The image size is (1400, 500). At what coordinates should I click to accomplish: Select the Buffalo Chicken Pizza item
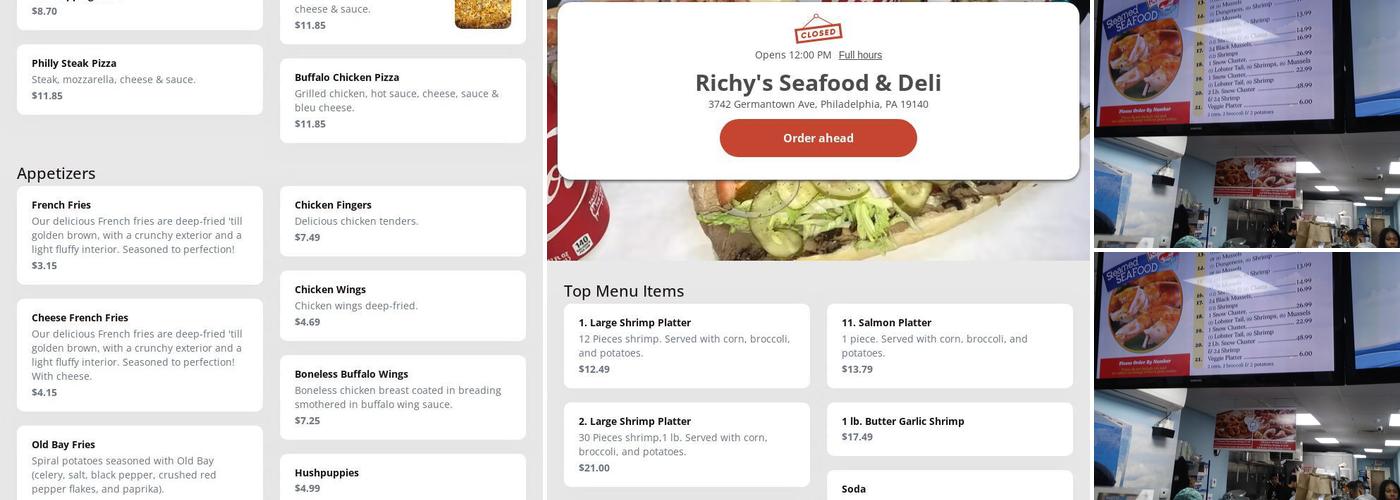(x=403, y=100)
